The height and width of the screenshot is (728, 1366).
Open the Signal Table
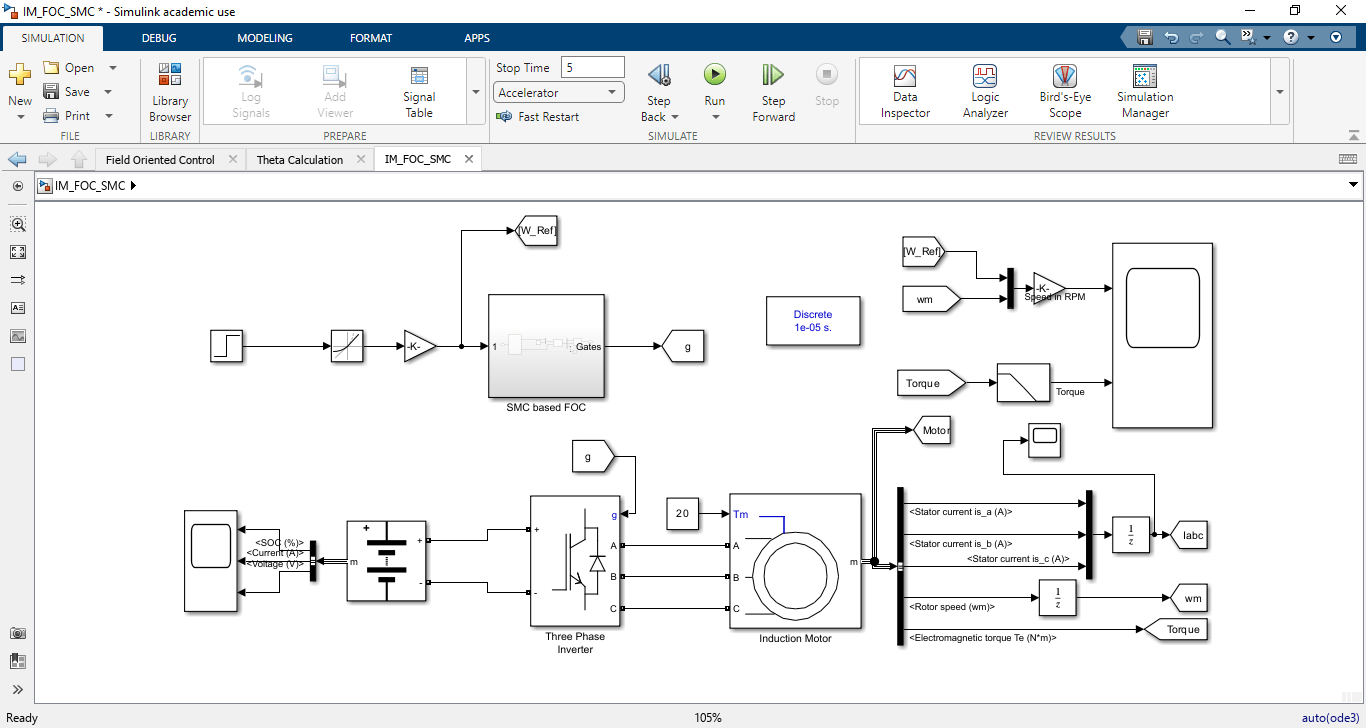[418, 88]
